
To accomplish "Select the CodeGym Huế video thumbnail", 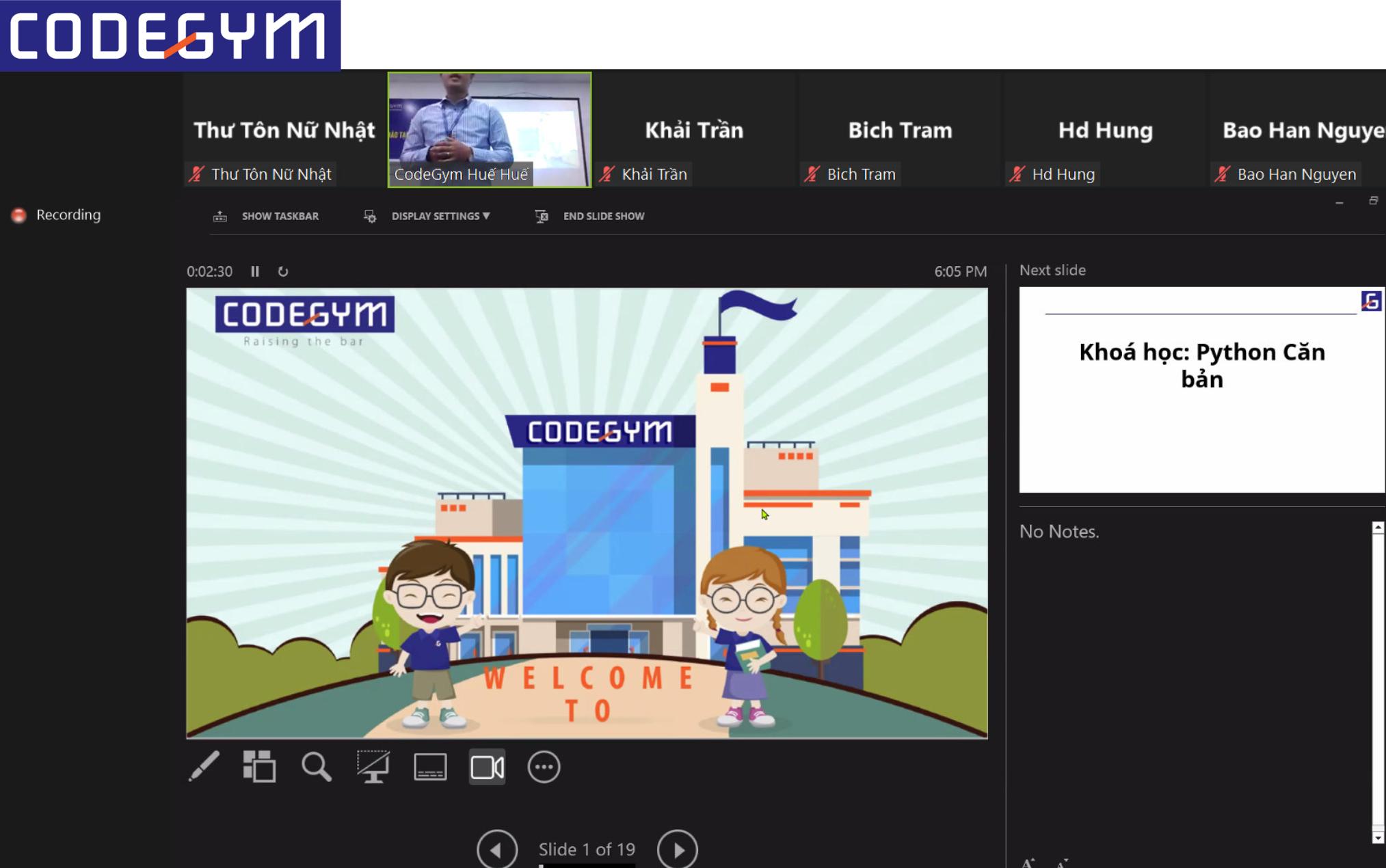I will pos(490,128).
